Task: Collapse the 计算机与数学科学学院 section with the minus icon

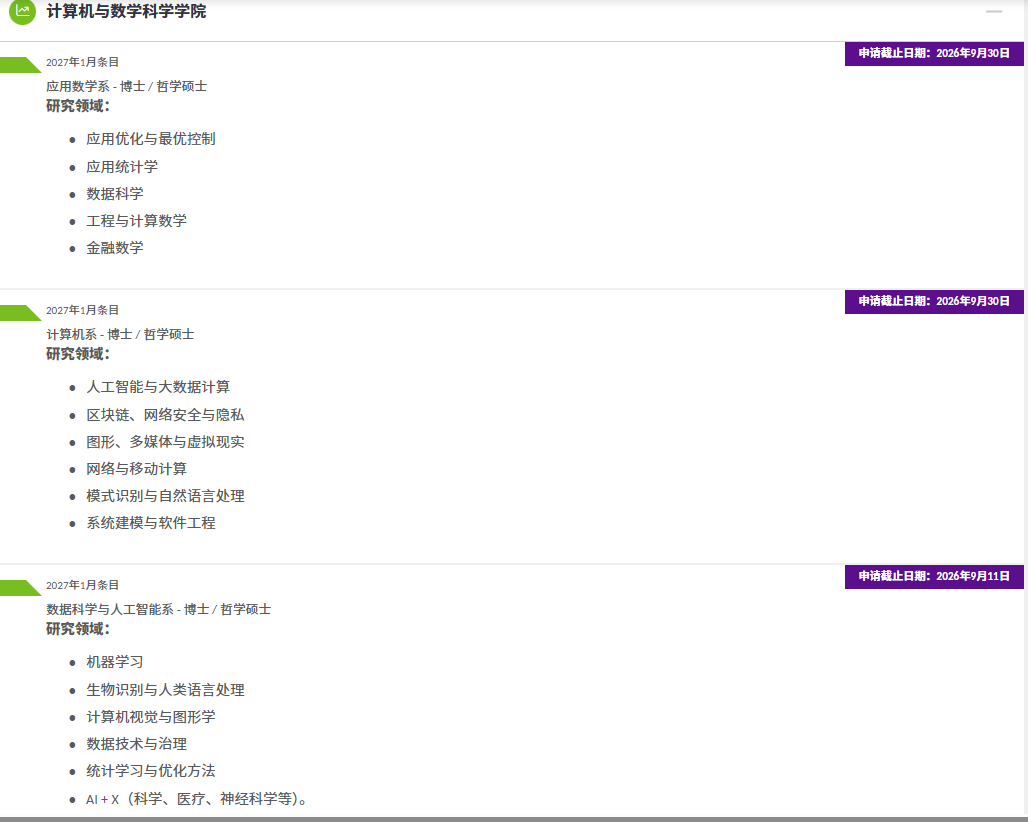Action: pyautogui.click(x=994, y=11)
